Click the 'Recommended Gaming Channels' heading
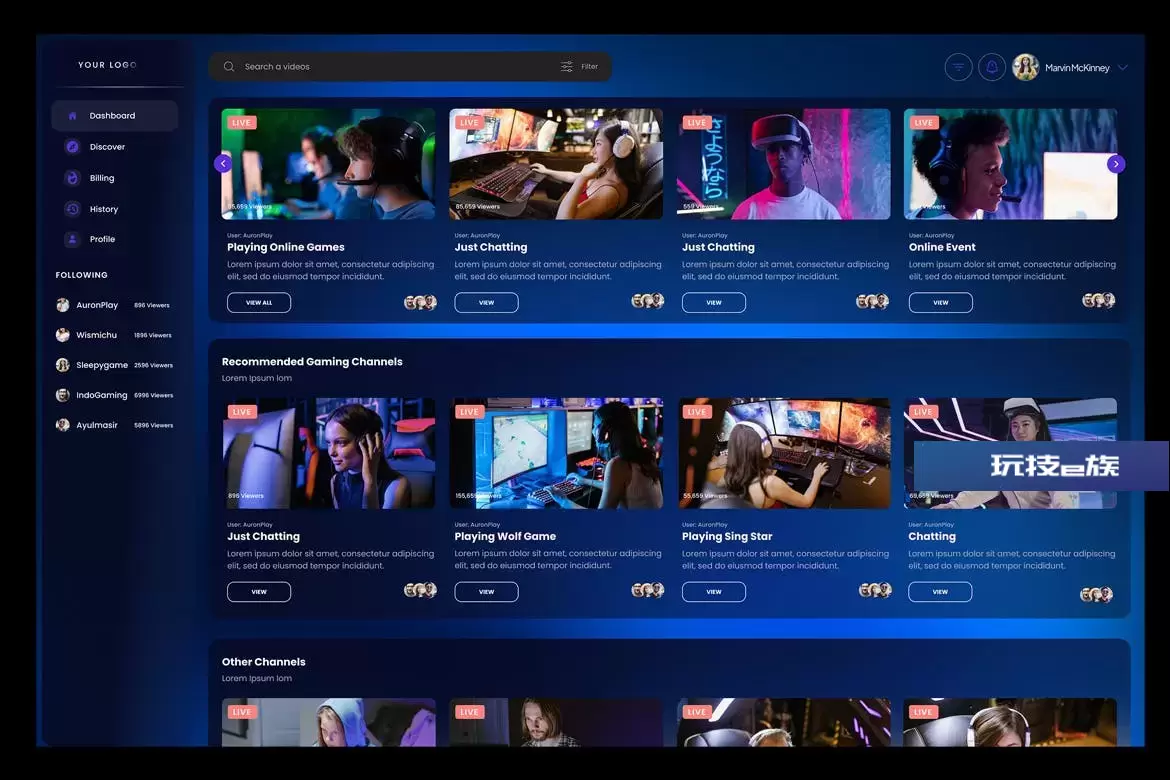This screenshot has height=780, width=1170. [312, 362]
